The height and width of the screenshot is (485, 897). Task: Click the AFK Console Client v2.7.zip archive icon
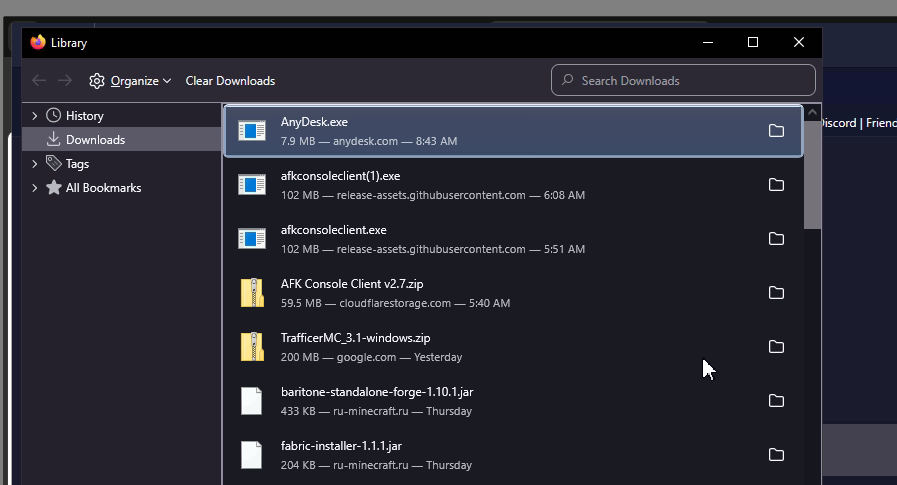coord(252,293)
